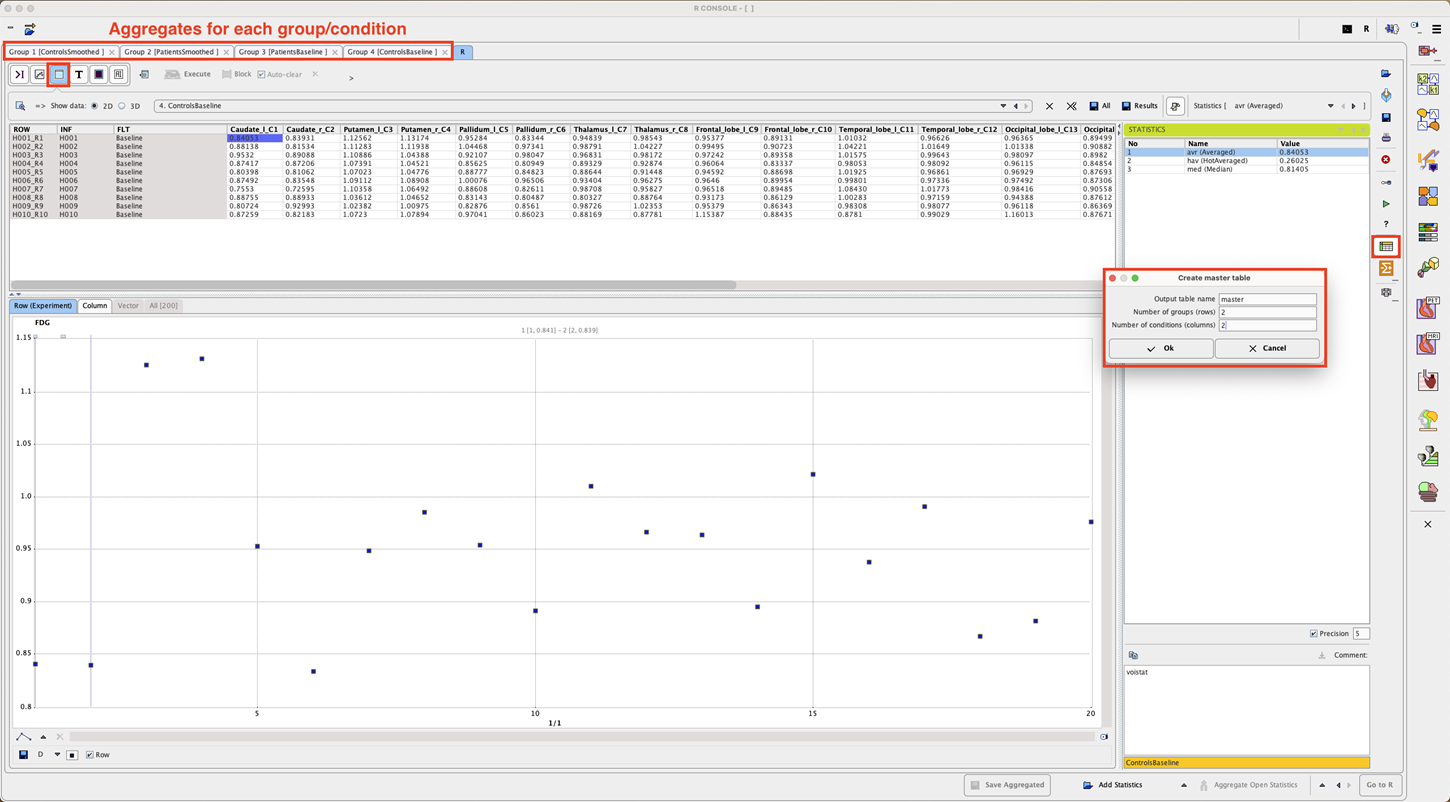
Task: Toggle the Precision checkbox
Action: click(x=1314, y=633)
